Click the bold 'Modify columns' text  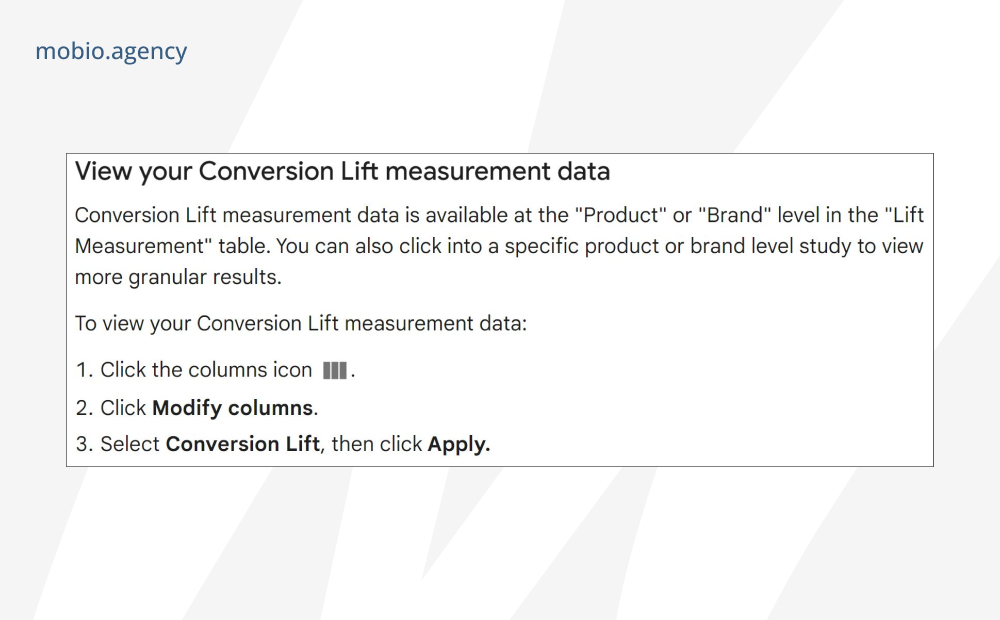pyautogui.click(x=233, y=408)
